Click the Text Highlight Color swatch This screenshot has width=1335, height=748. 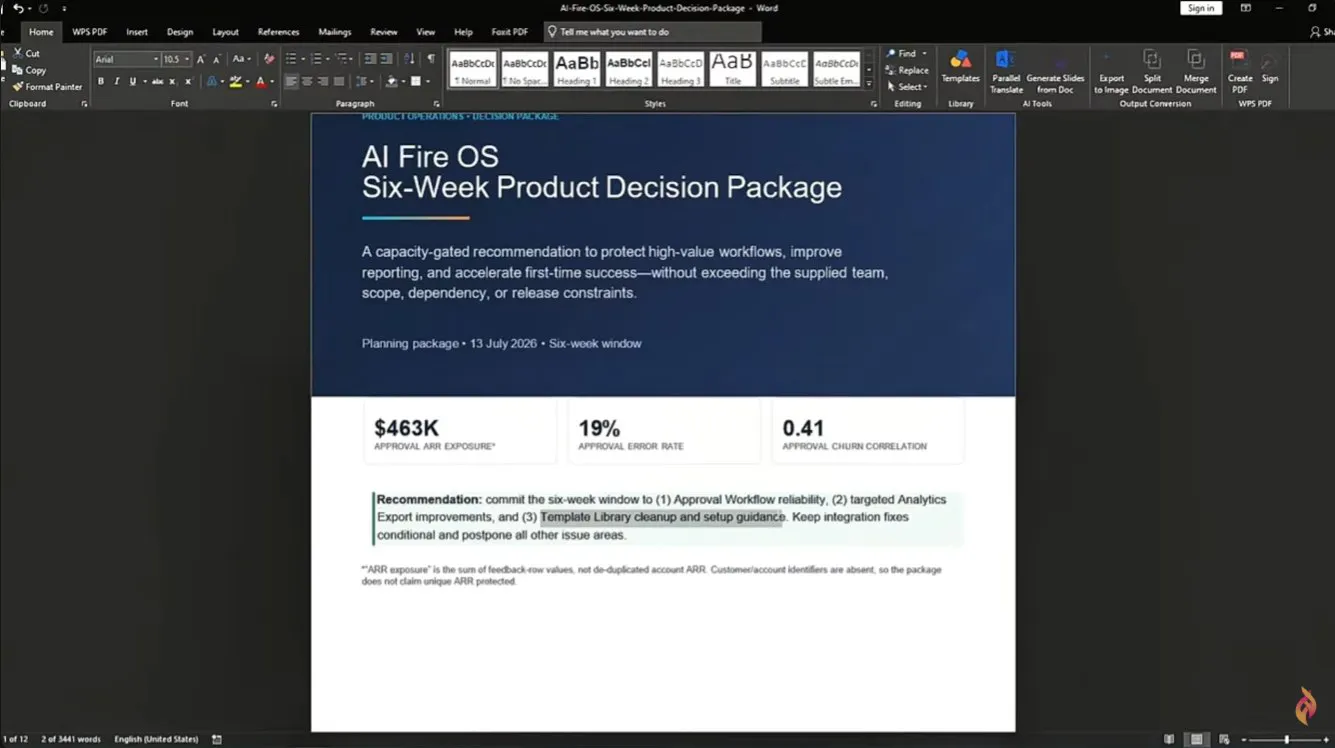tap(235, 81)
